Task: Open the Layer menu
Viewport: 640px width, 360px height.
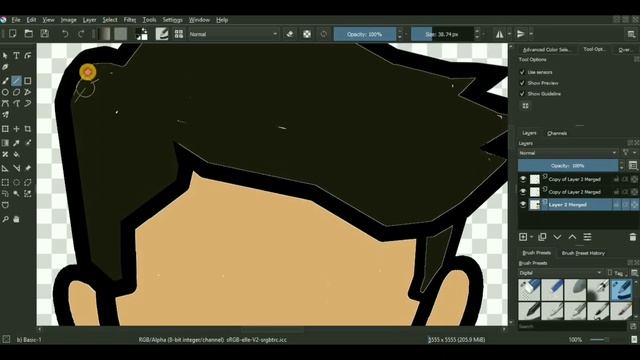Action: 89,20
